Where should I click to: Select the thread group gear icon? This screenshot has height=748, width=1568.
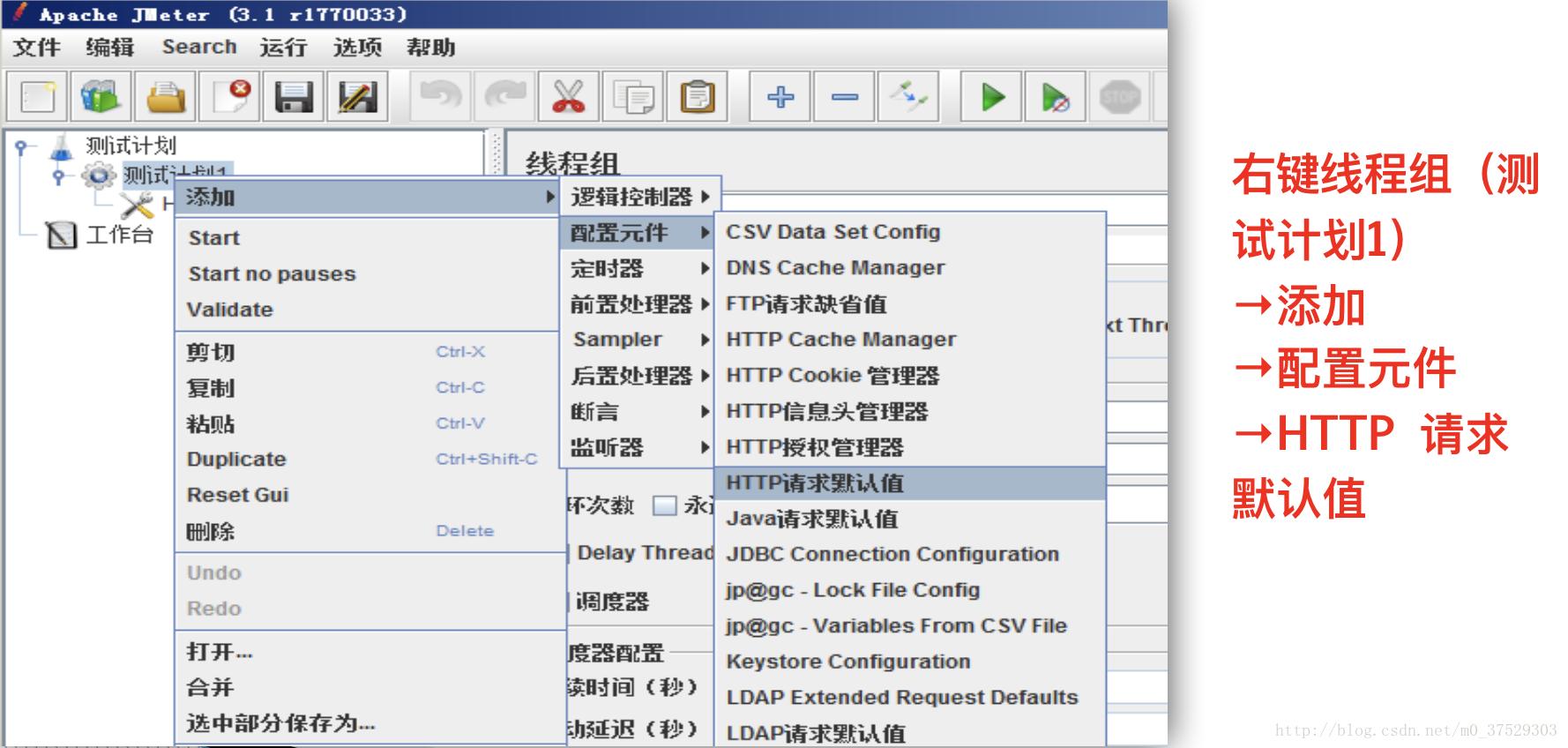coord(98,176)
